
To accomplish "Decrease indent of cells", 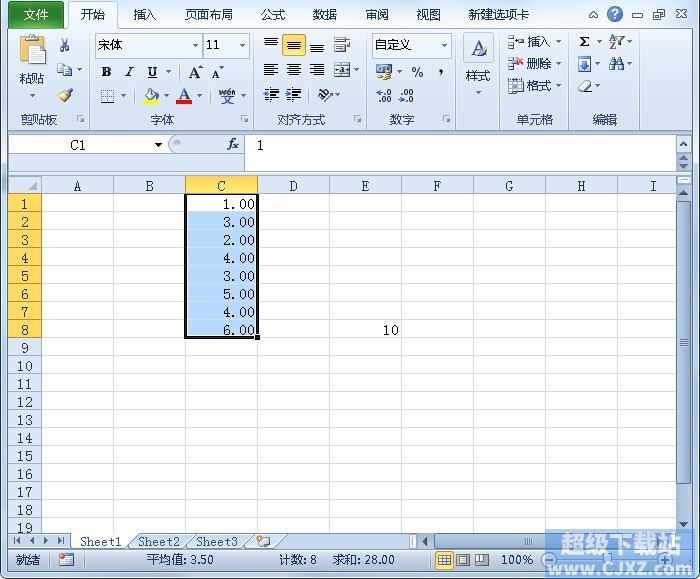I will pyautogui.click(x=271, y=95).
